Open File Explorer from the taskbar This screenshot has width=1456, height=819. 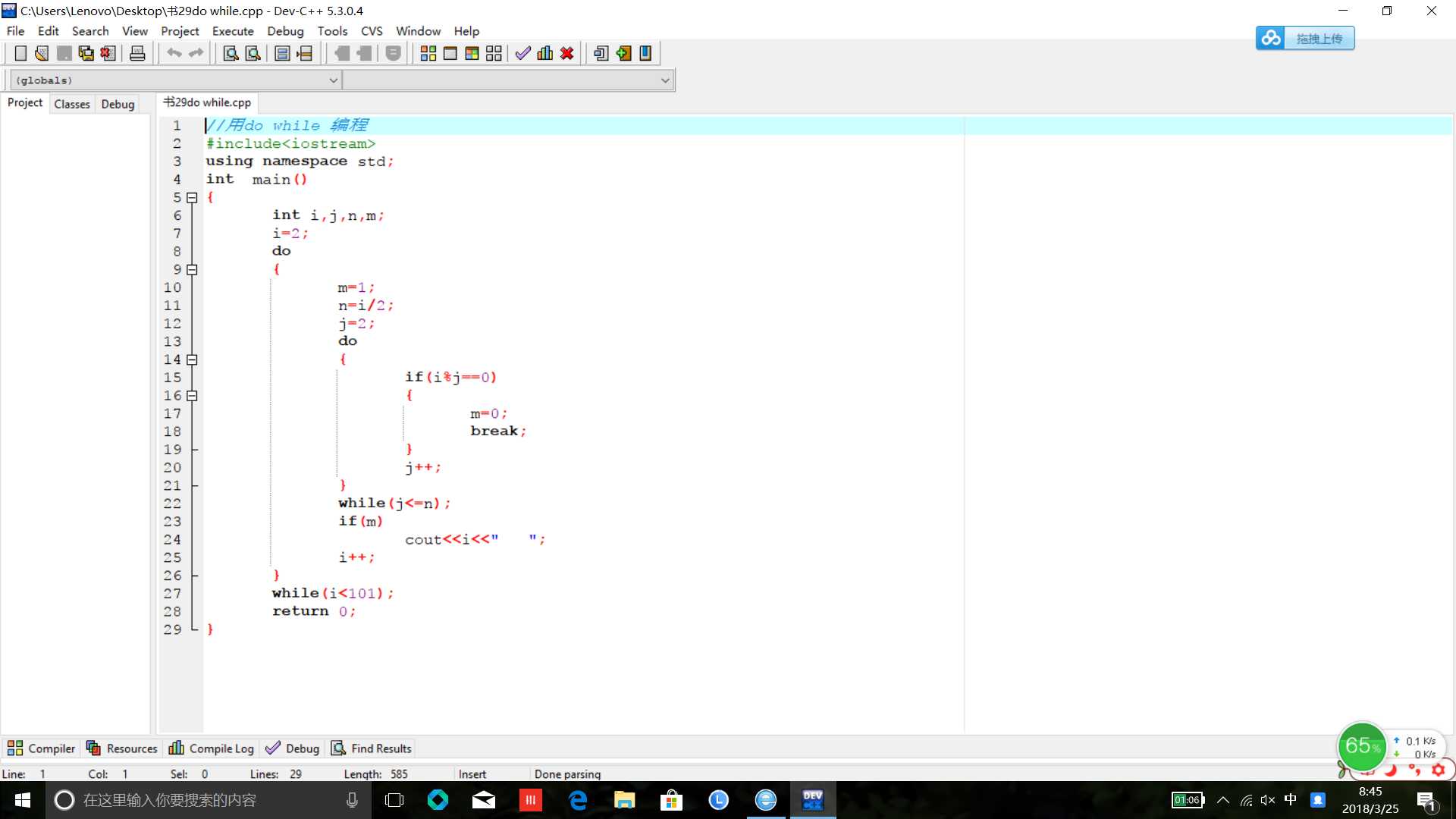(x=625, y=800)
